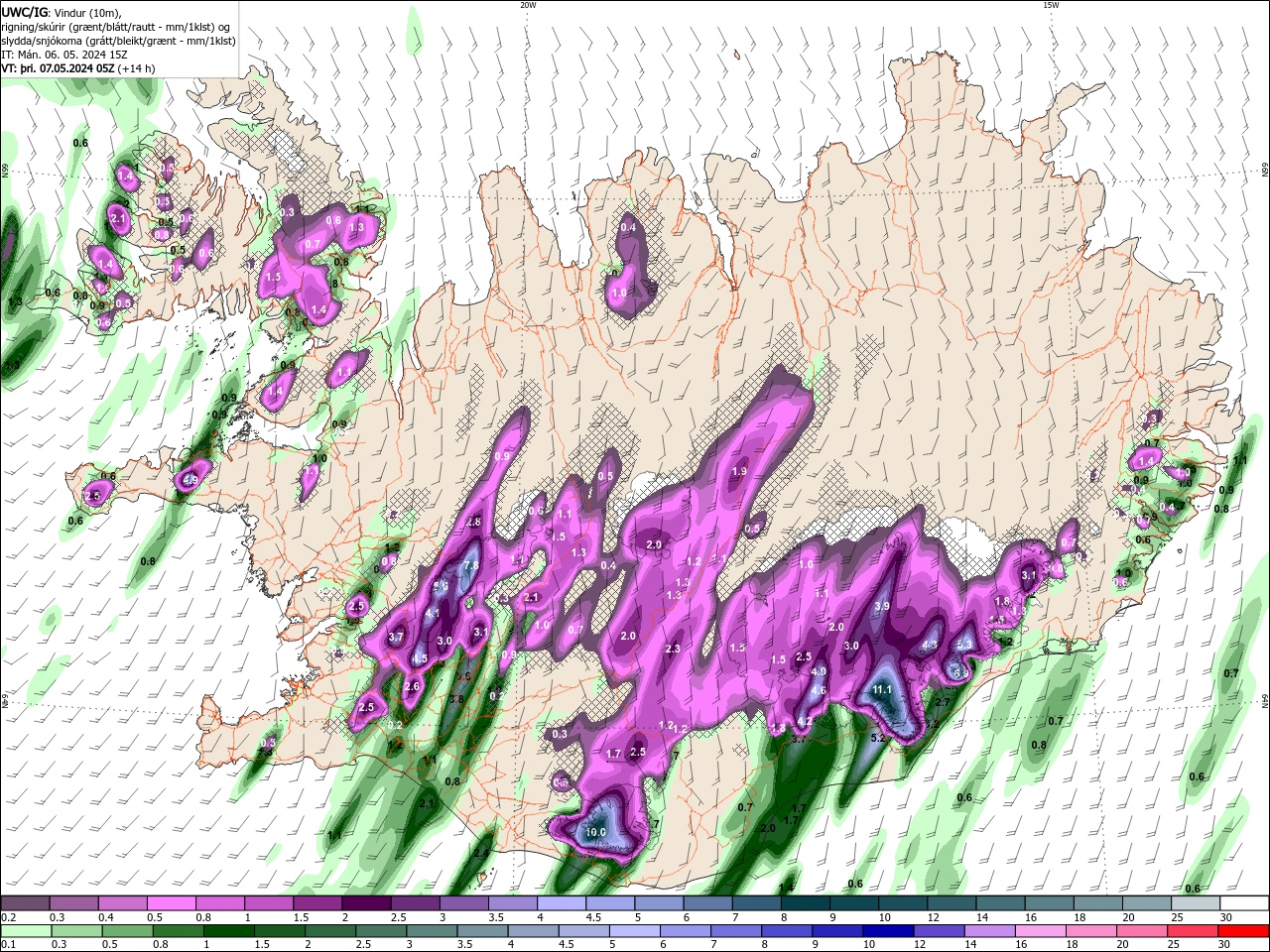Click the '4.6' precipitation value
This screenshot has width=1270, height=952.
coord(819,691)
